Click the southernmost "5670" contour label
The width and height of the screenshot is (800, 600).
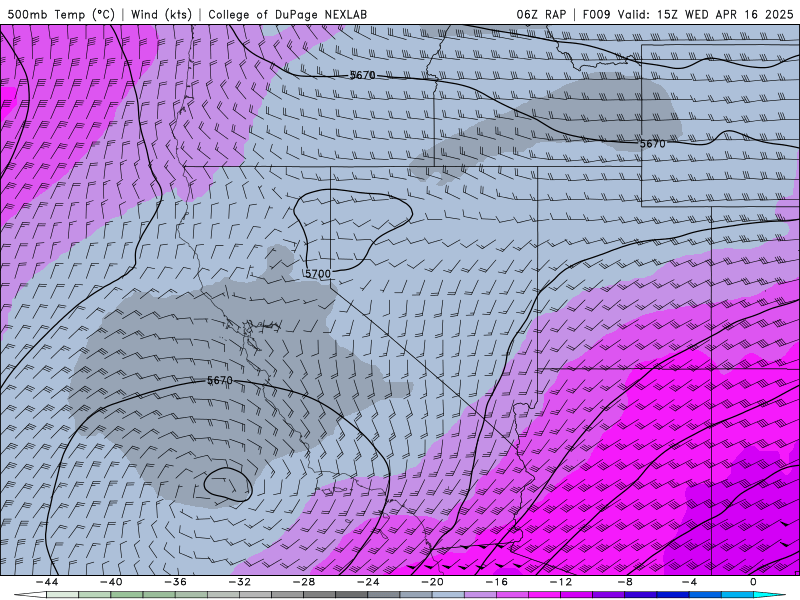click(220, 381)
